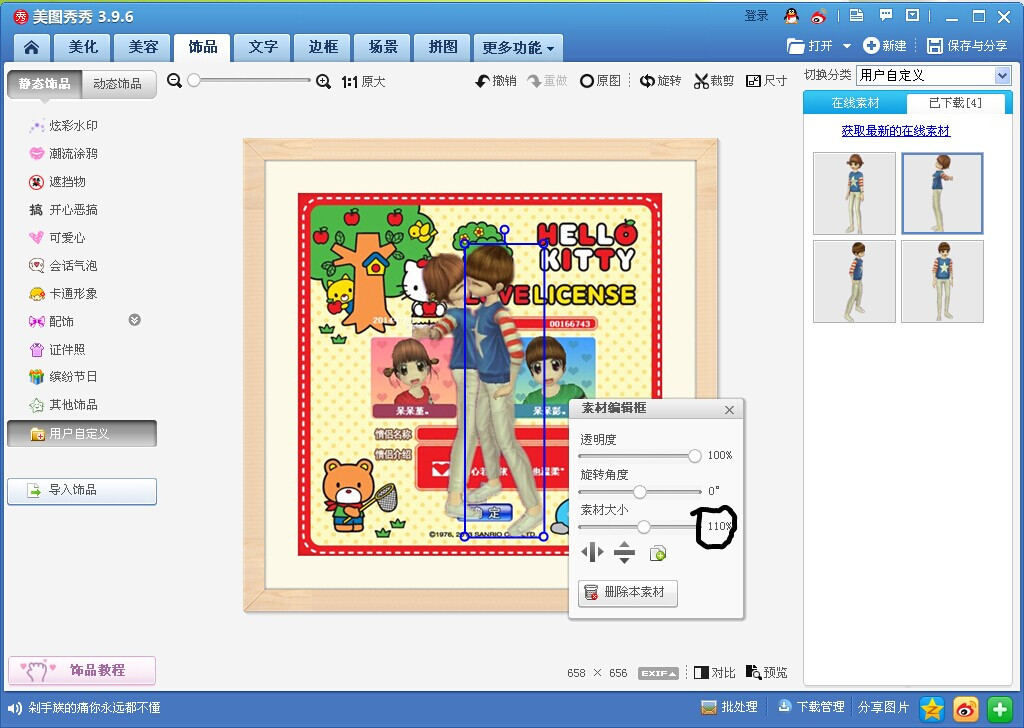The width and height of the screenshot is (1024, 728).
Task: Select the 潮流涂鸦 category
Action: click(63, 153)
